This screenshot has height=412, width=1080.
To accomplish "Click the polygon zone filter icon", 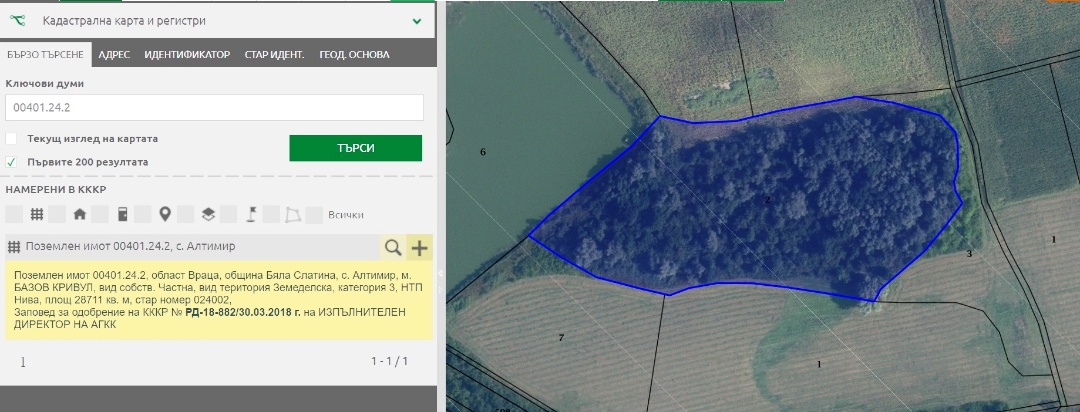I will click(293, 214).
